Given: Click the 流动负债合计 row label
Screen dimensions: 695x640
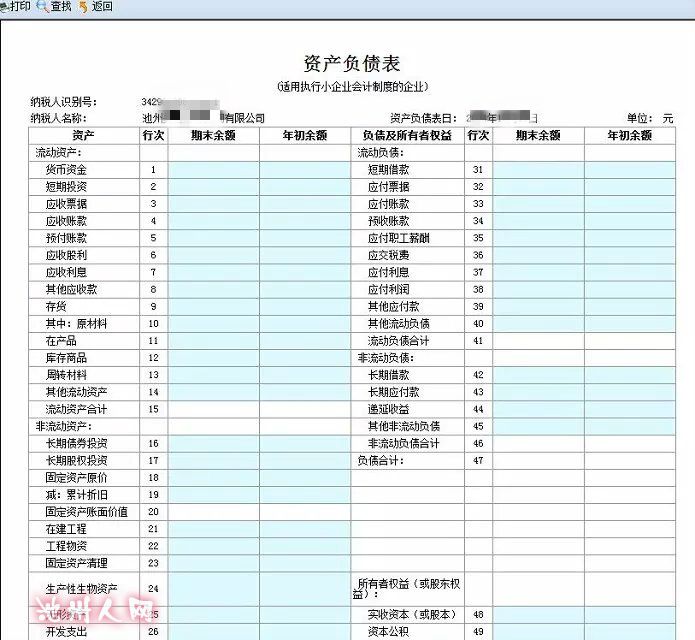Looking at the screenshot, I should tap(398, 341).
